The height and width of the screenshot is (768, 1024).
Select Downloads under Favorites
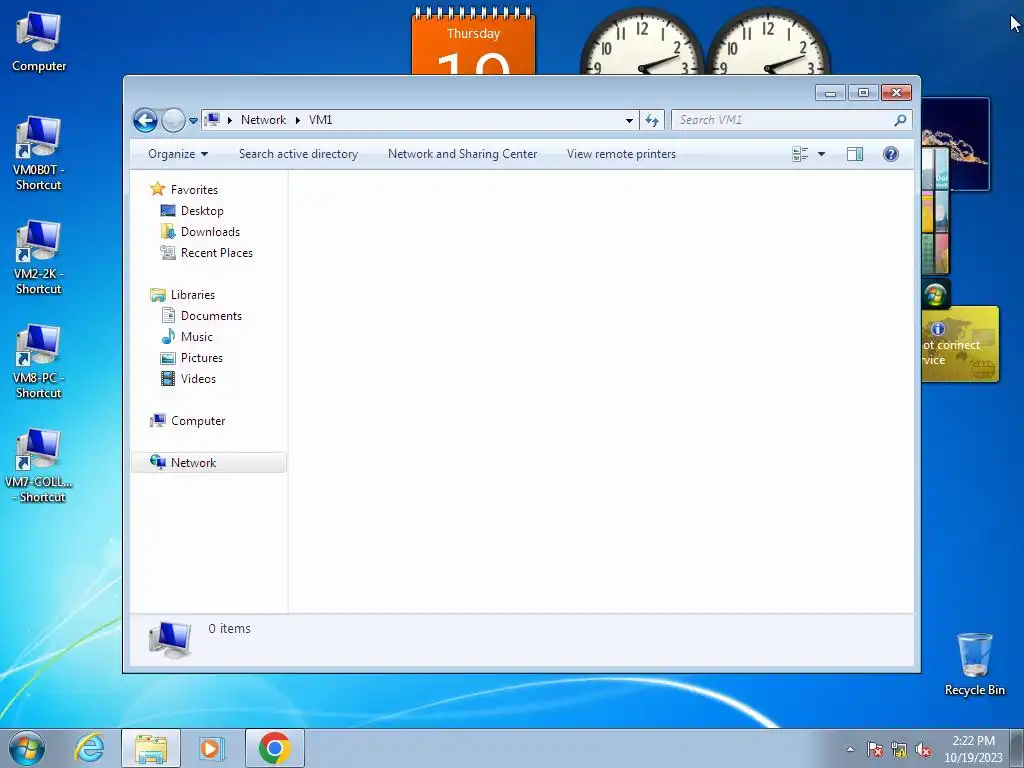pos(210,232)
